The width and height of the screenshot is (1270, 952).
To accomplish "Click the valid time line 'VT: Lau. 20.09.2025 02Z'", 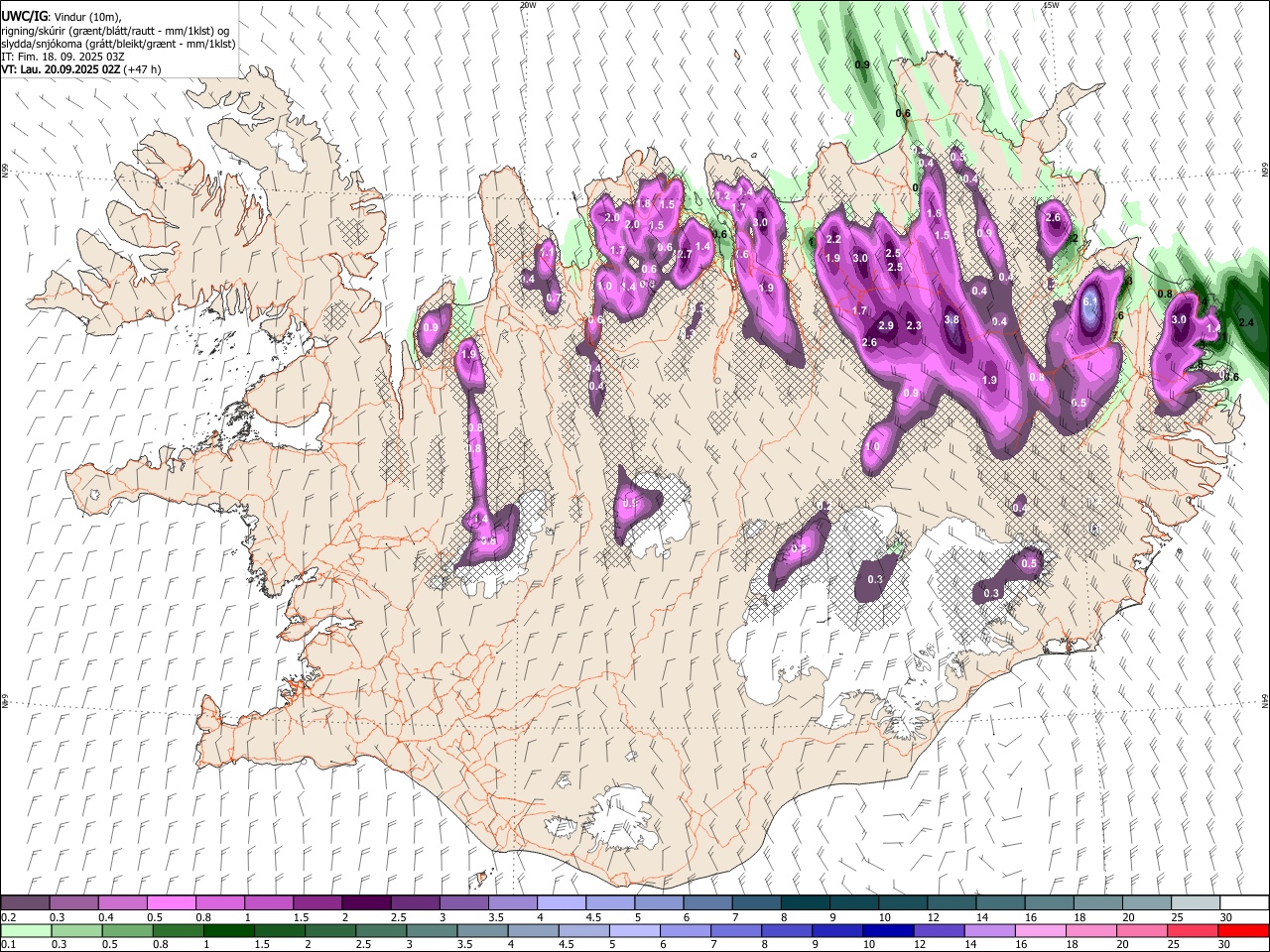I will [x=61, y=69].
